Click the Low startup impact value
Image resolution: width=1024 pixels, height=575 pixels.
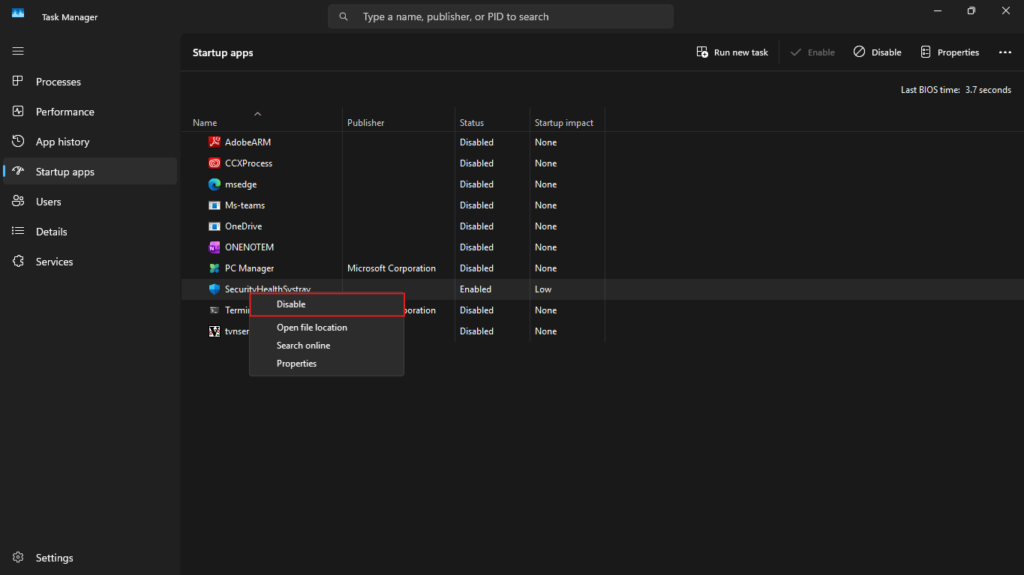[543, 289]
